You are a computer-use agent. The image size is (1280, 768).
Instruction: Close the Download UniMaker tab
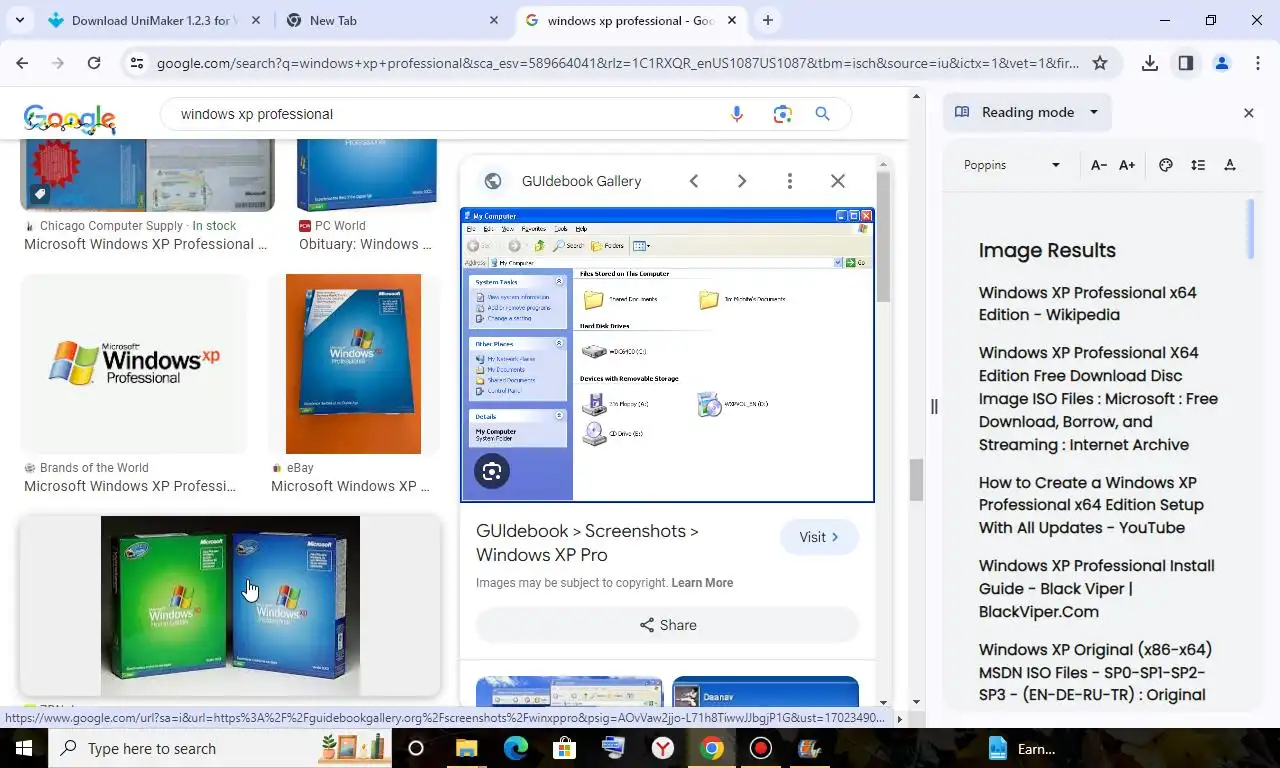[256, 20]
